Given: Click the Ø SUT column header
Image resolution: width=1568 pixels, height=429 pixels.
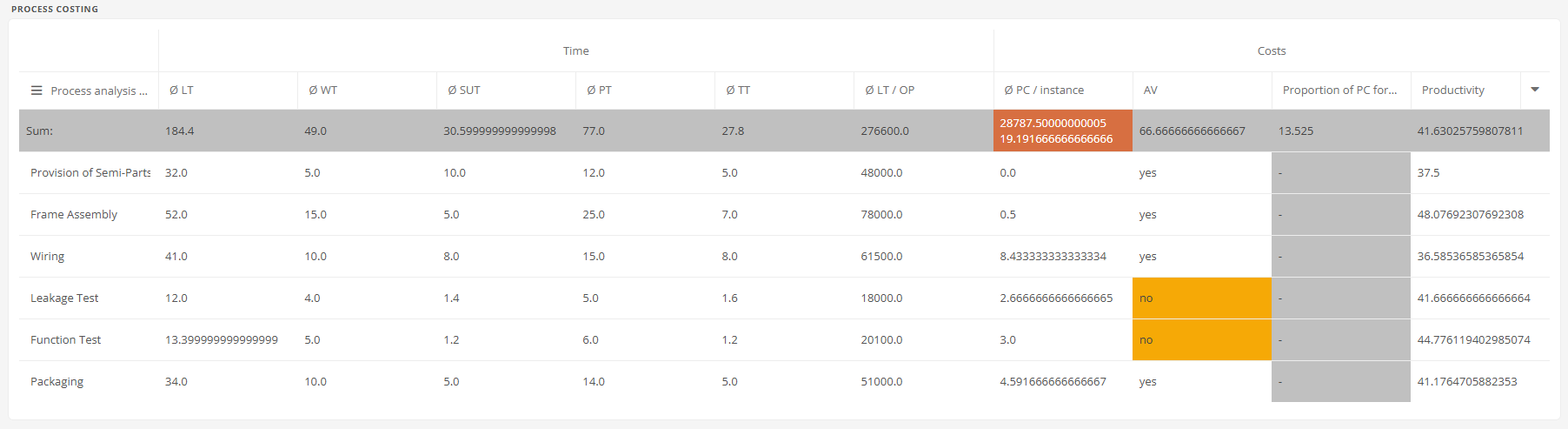Looking at the screenshot, I should click(x=464, y=90).
